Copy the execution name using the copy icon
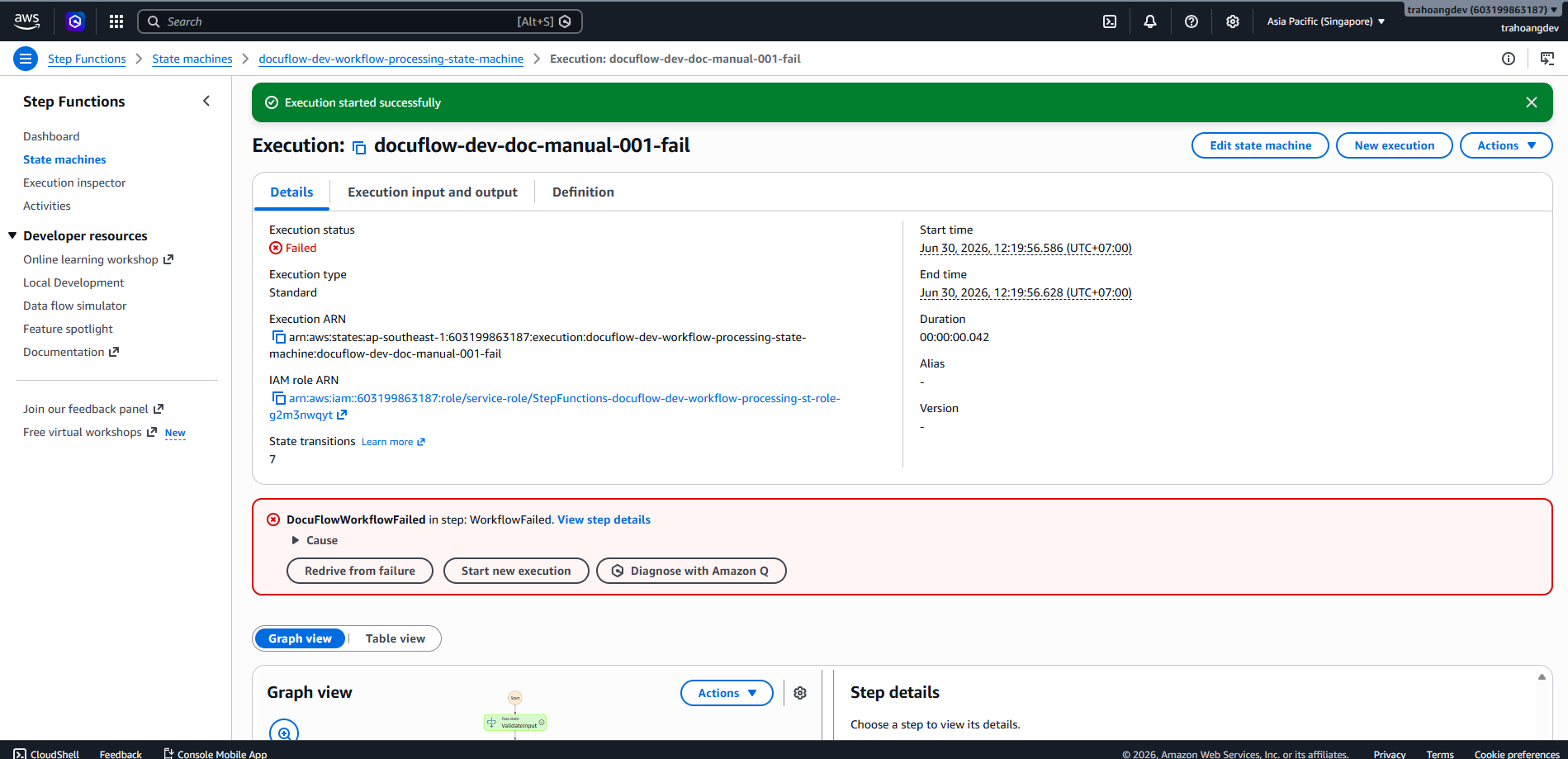 pos(359,147)
